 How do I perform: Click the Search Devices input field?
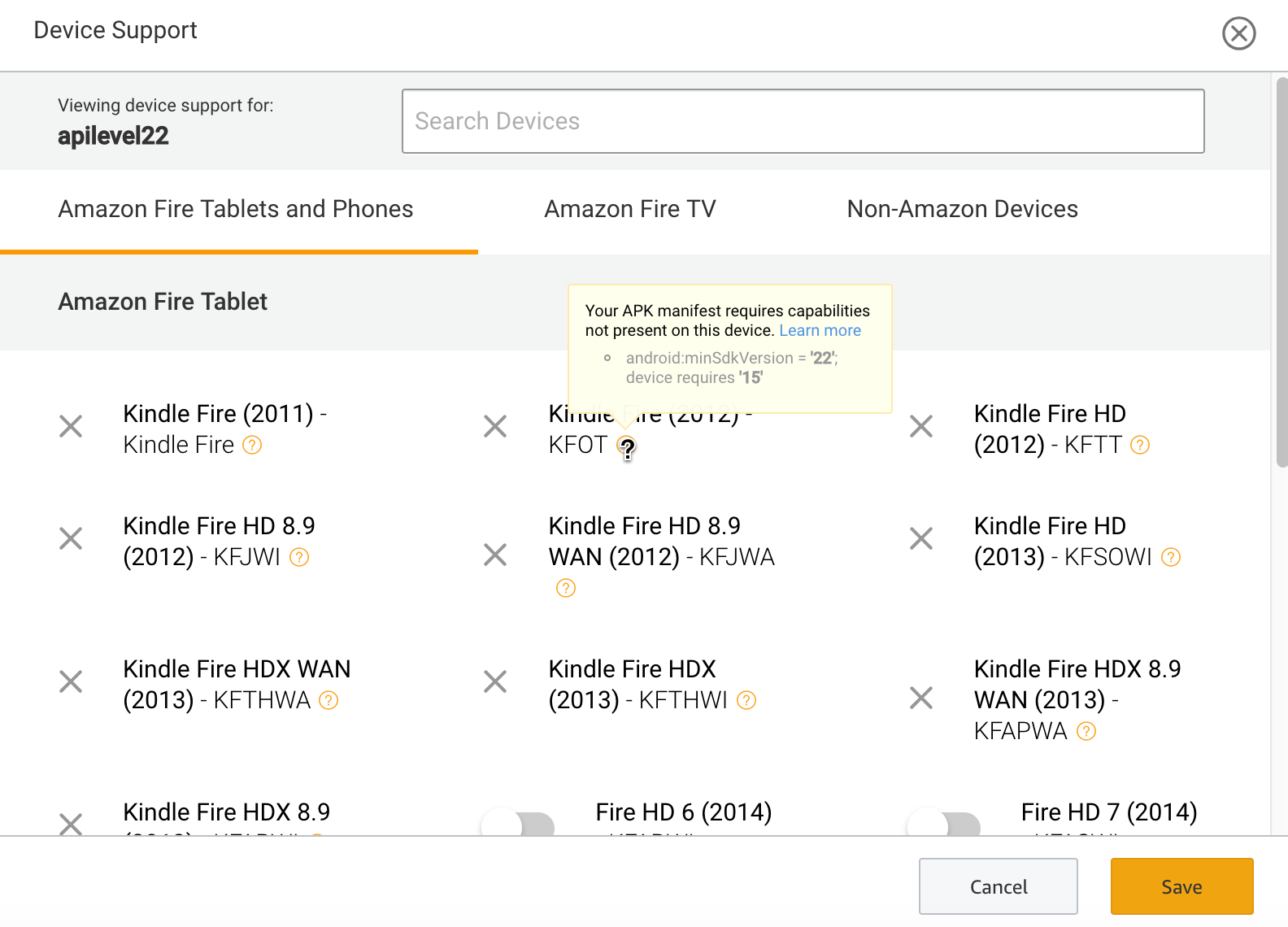tap(803, 121)
